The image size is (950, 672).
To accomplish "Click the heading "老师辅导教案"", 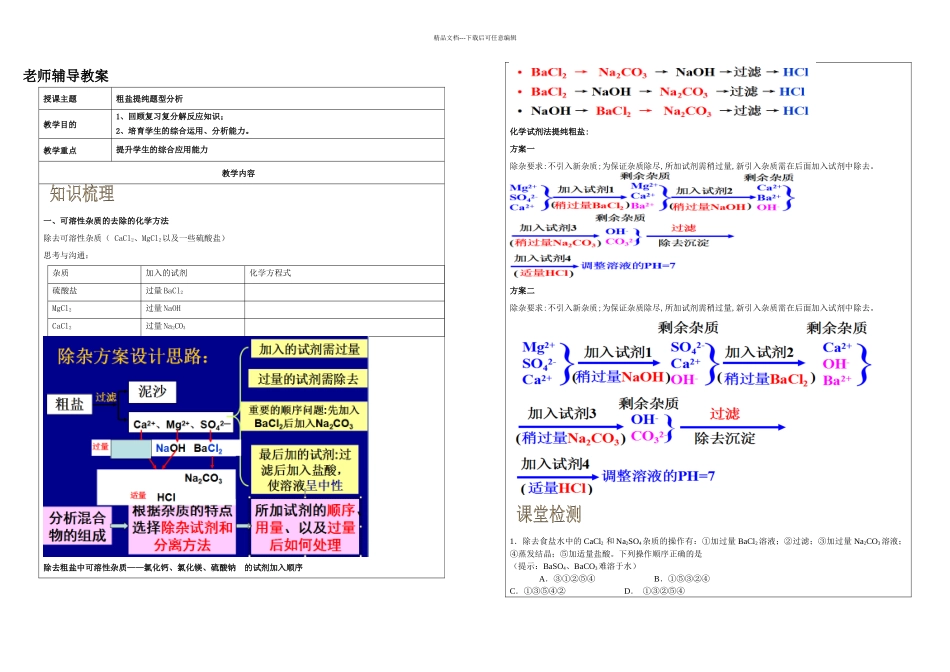I will (x=65, y=76).
